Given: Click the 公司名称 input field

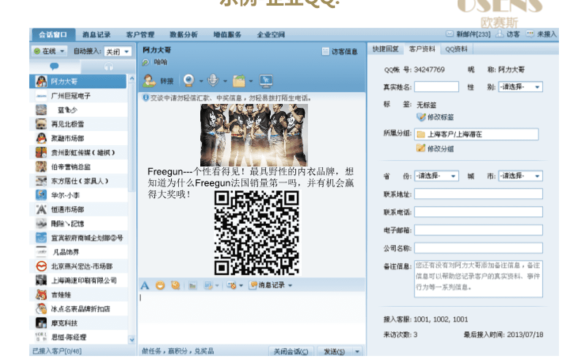Looking at the screenshot, I should [478, 248].
